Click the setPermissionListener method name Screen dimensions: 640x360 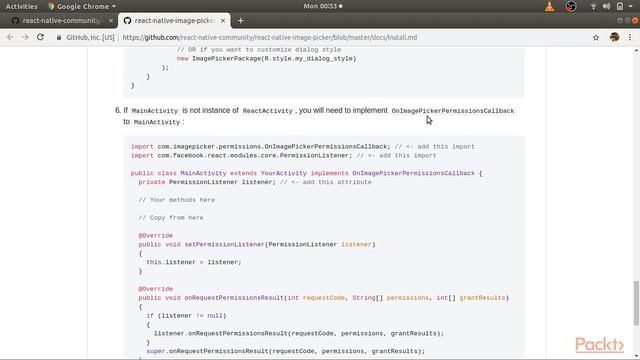224,244
